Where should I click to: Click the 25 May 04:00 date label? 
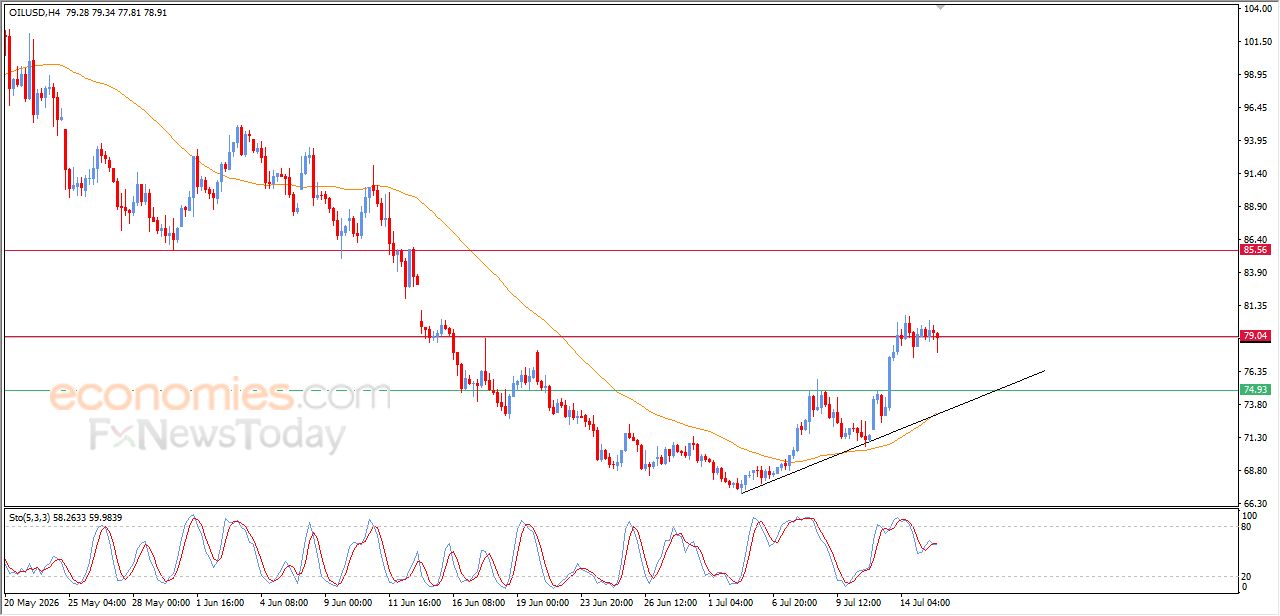[x=98, y=603]
